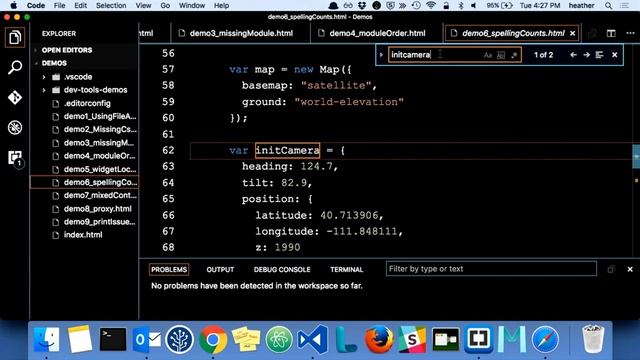Open index.html in explorer

click(83, 235)
